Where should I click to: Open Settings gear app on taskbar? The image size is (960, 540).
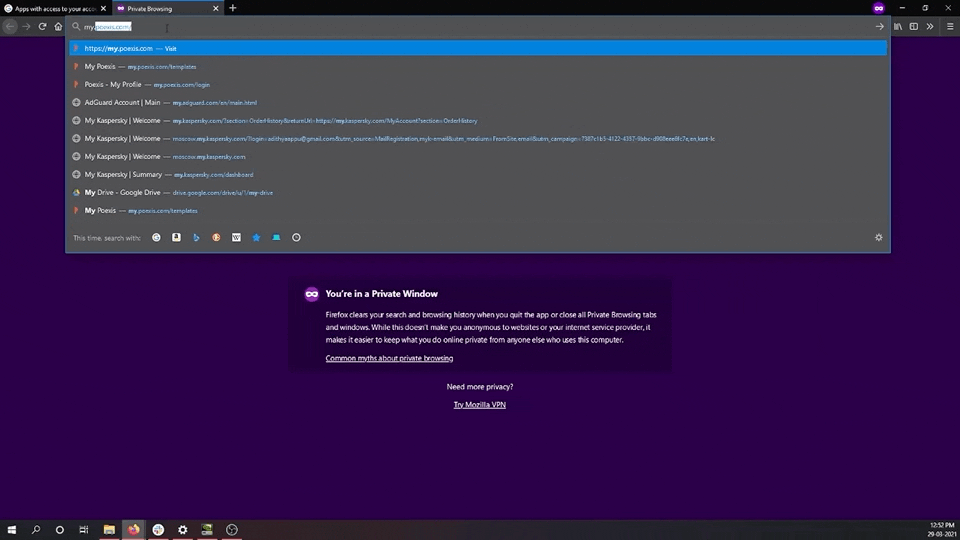[x=182, y=530]
